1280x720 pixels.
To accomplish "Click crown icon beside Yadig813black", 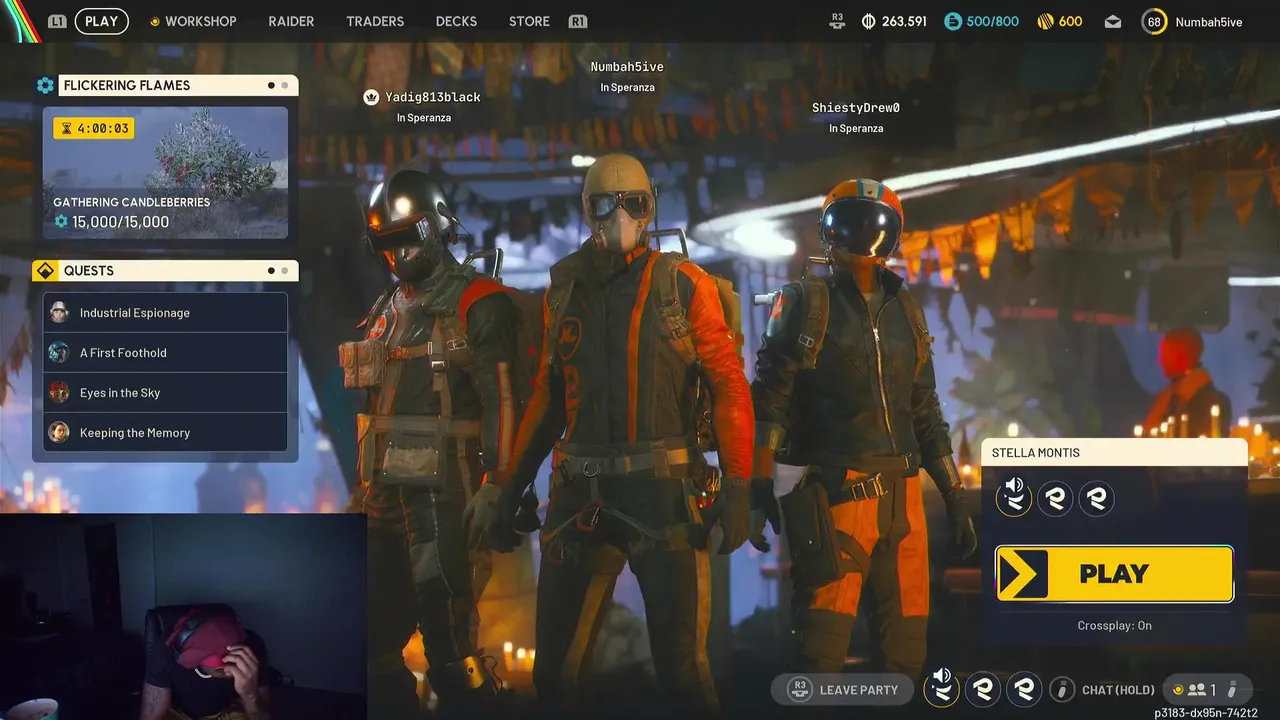I will [x=372, y=97].
